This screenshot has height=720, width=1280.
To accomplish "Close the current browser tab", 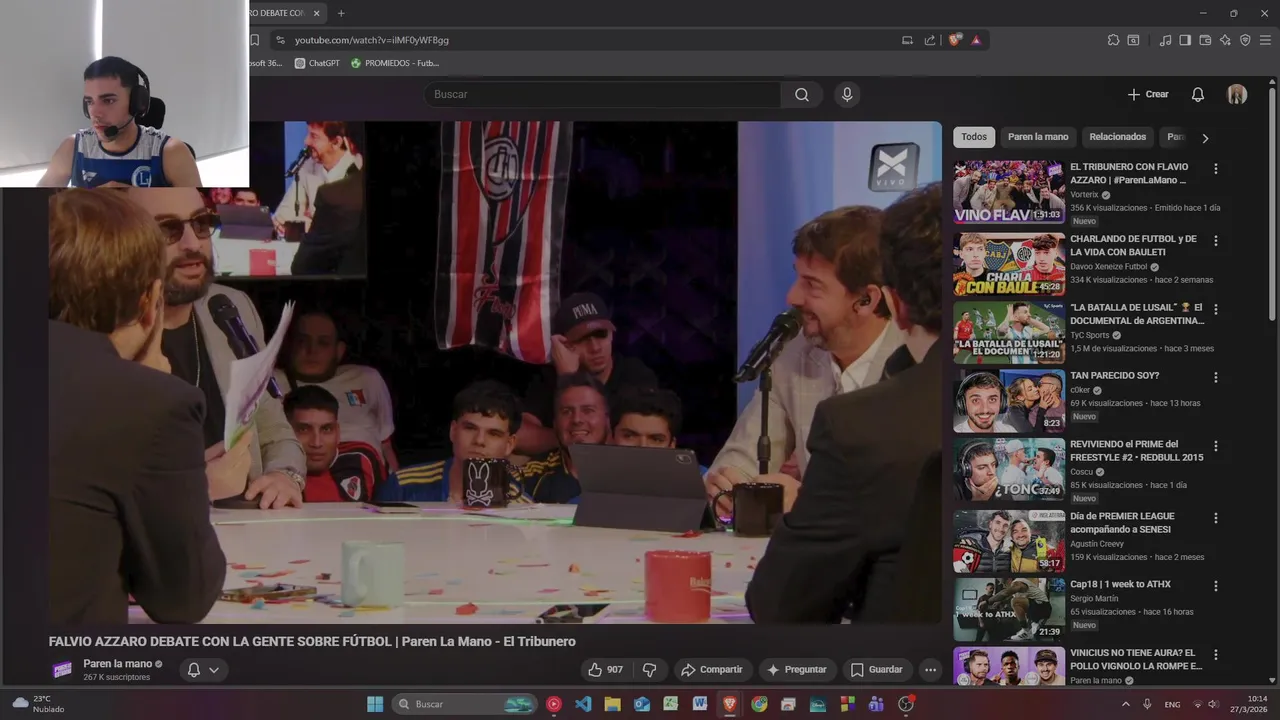I will click(316, 13).
